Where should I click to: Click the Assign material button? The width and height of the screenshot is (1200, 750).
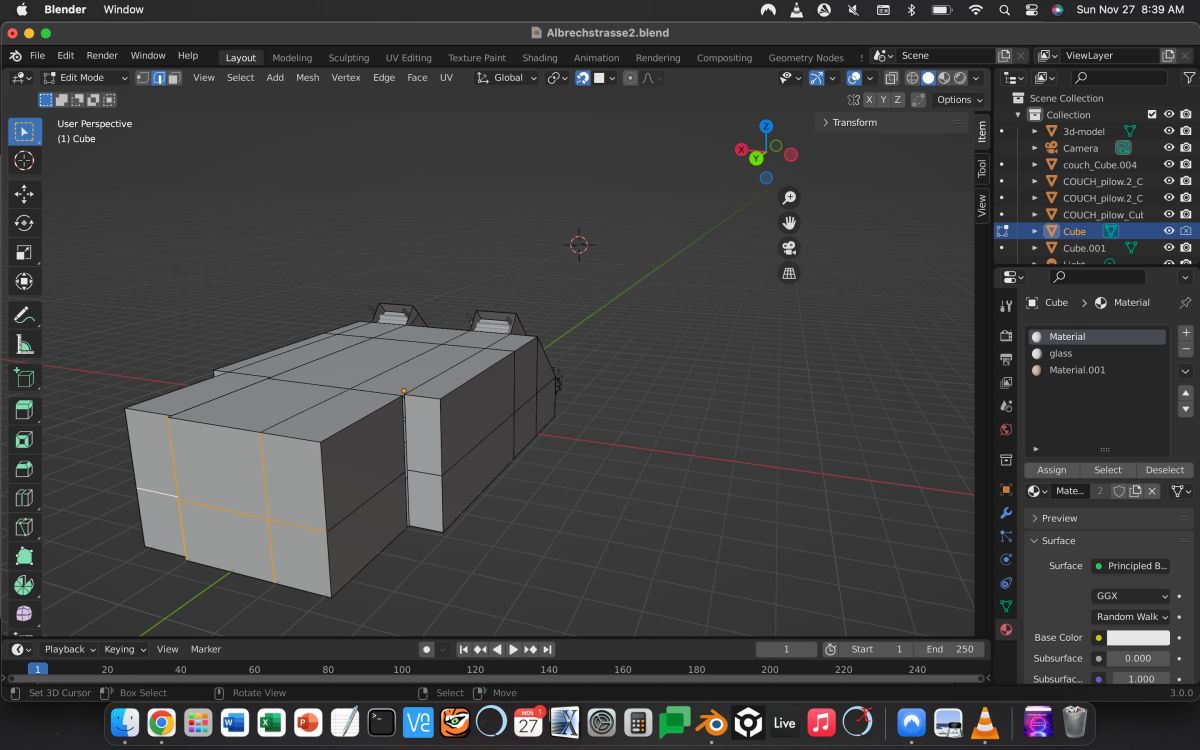pos(1051,470)
